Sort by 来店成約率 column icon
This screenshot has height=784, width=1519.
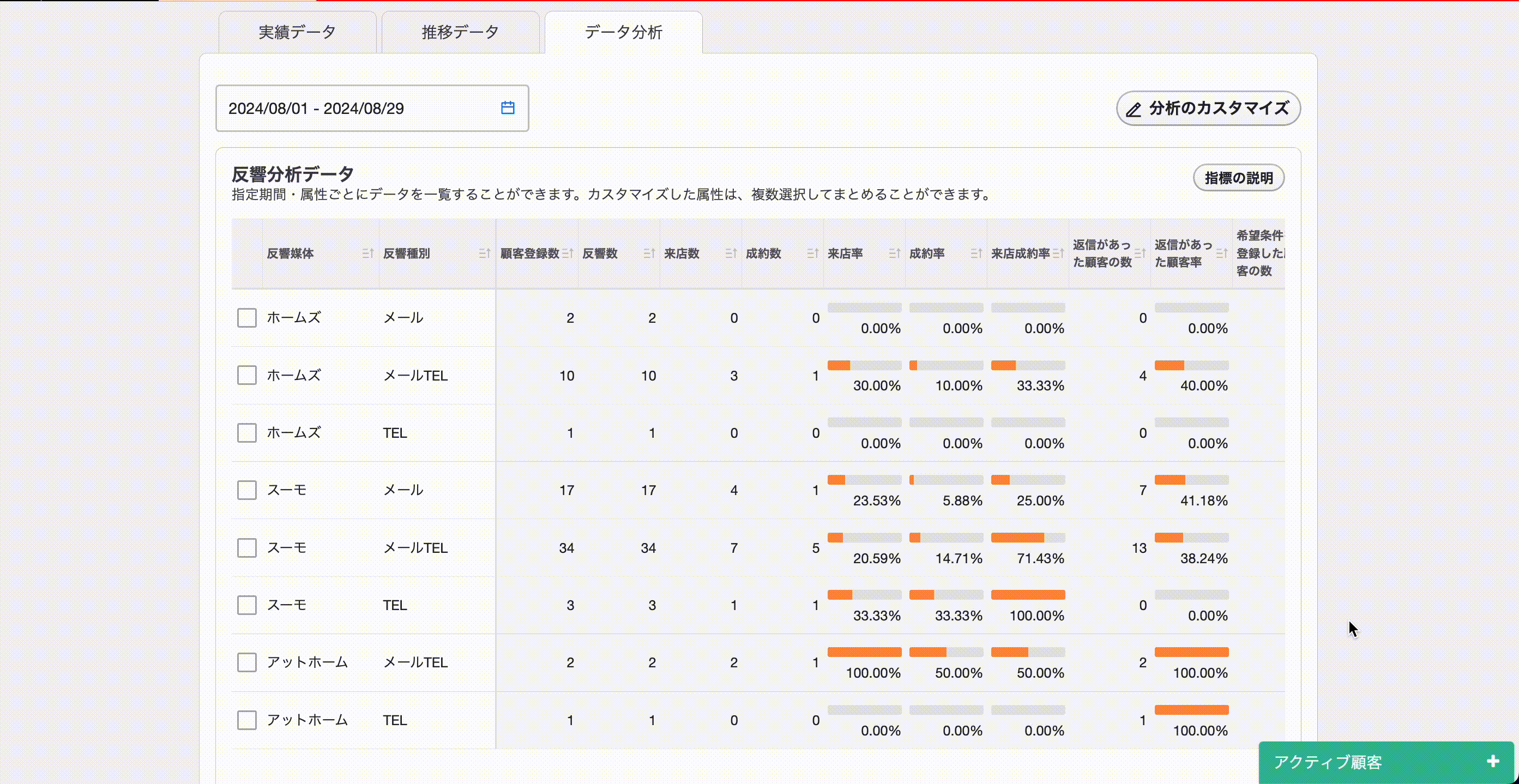coord(1058,254)
